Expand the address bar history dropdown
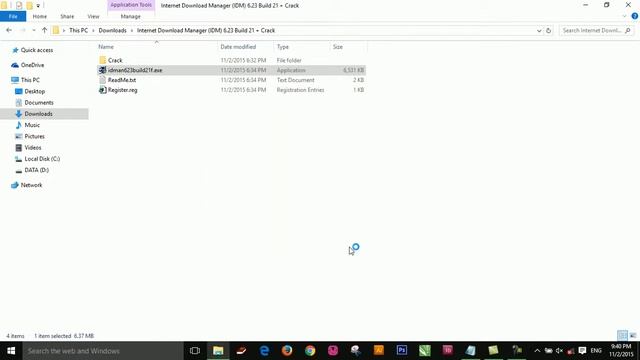Viewport: 640px width, 360px height. 539,31
